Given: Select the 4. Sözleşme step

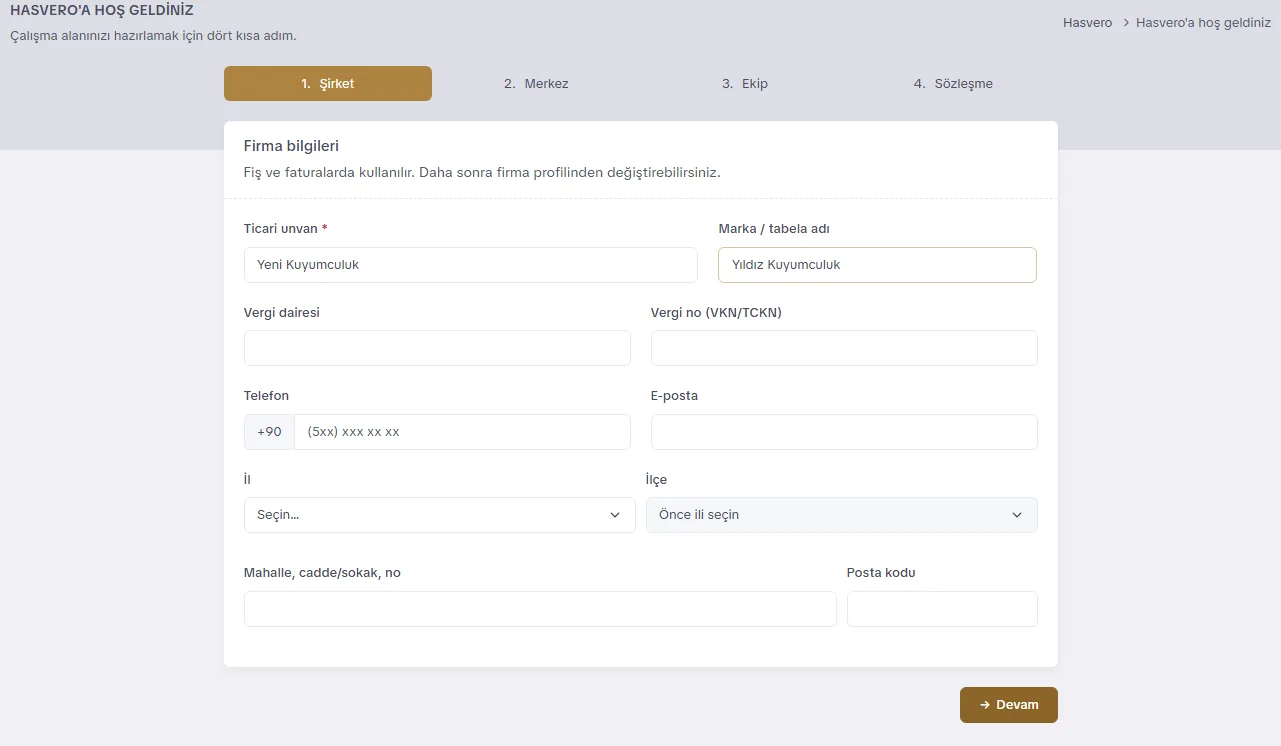Looking at the screenshot, I should click(953, 84).
